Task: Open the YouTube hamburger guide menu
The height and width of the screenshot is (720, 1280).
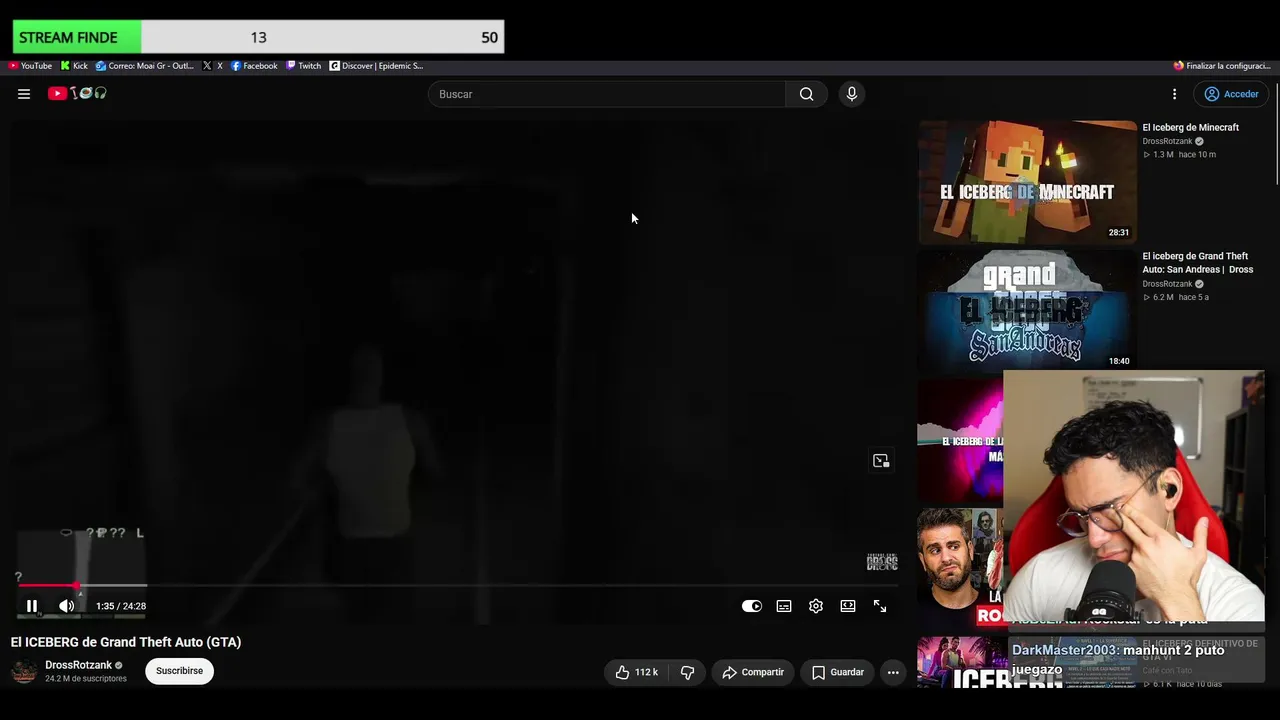Action: coord(24,94)
